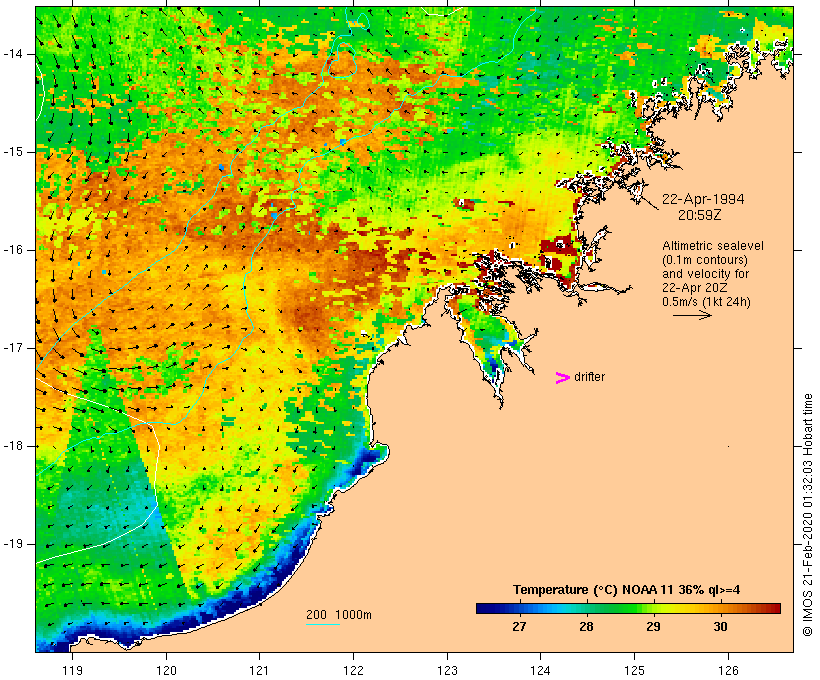Click longitude axis label 121
This screenshot has width=820, height=680.
click(259, 670)
